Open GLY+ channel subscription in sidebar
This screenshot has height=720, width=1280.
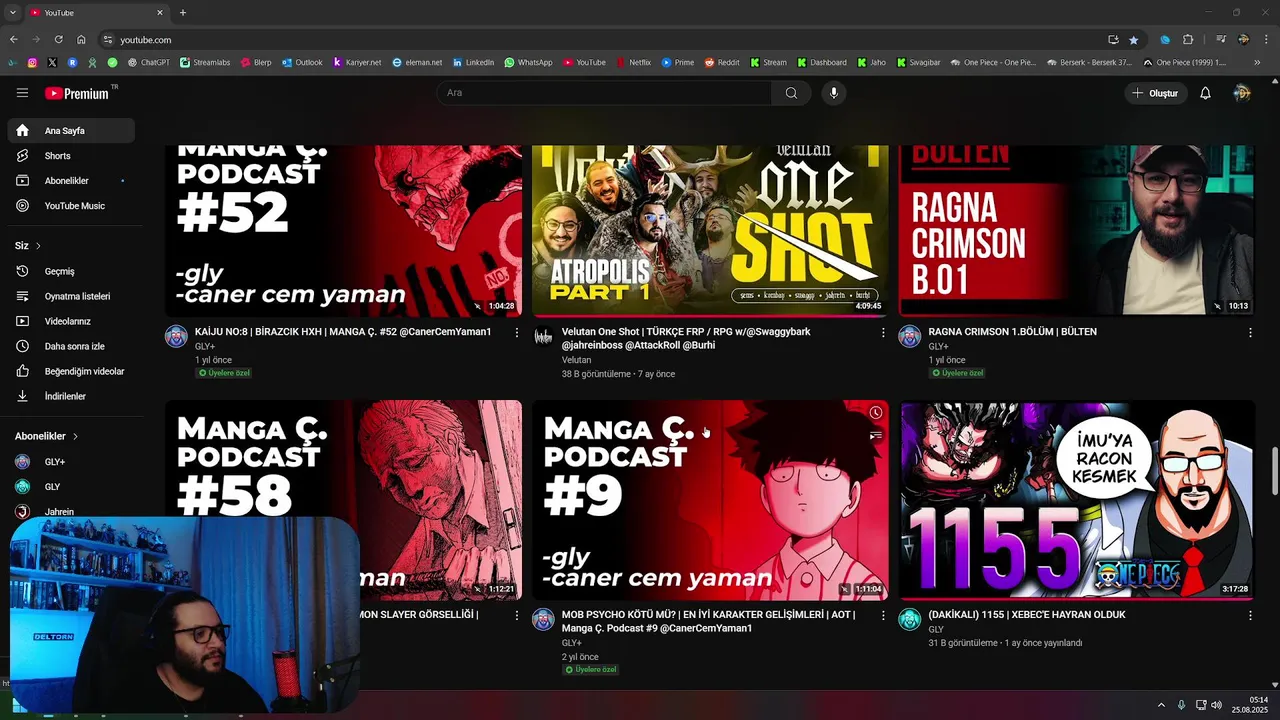(x=71, y=462)
